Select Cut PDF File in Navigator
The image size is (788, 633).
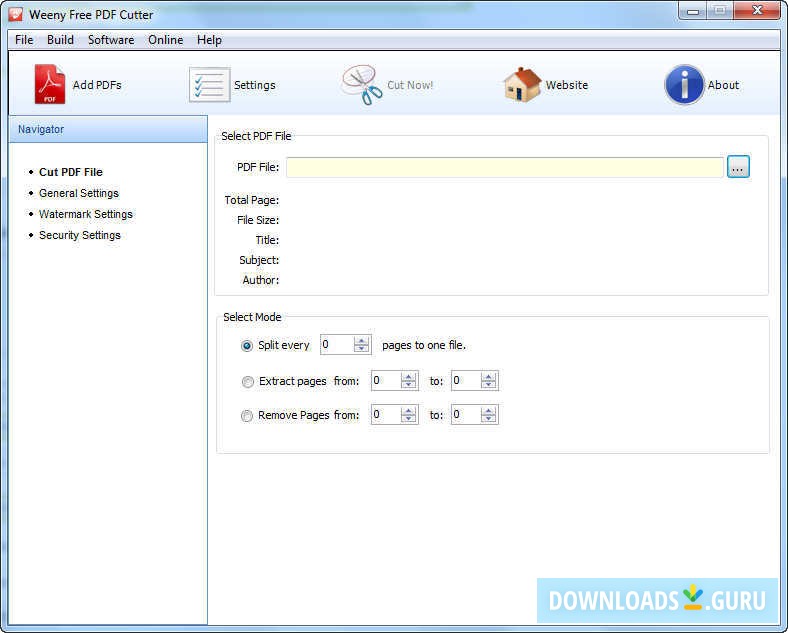pyautogui.click(x=71, y=172)
